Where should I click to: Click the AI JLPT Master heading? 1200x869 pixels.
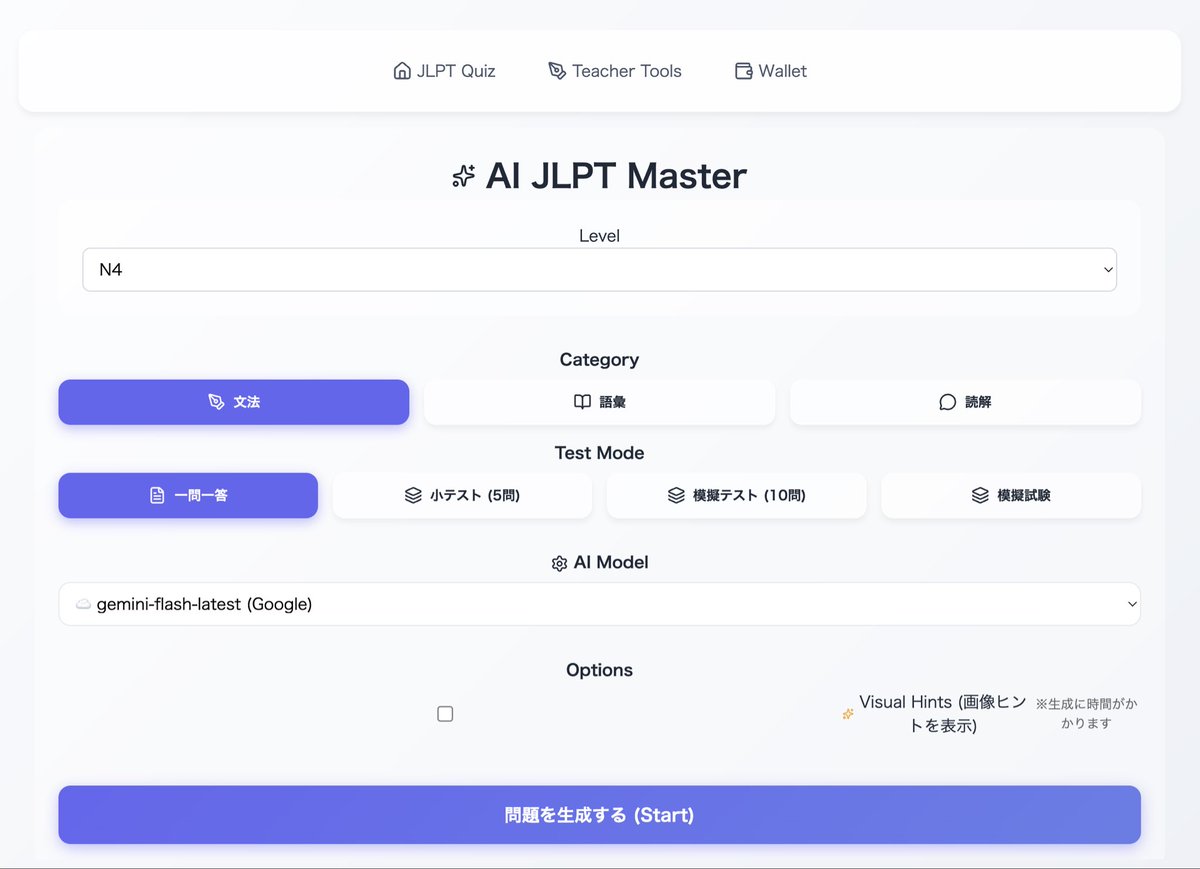pos(616,176)
